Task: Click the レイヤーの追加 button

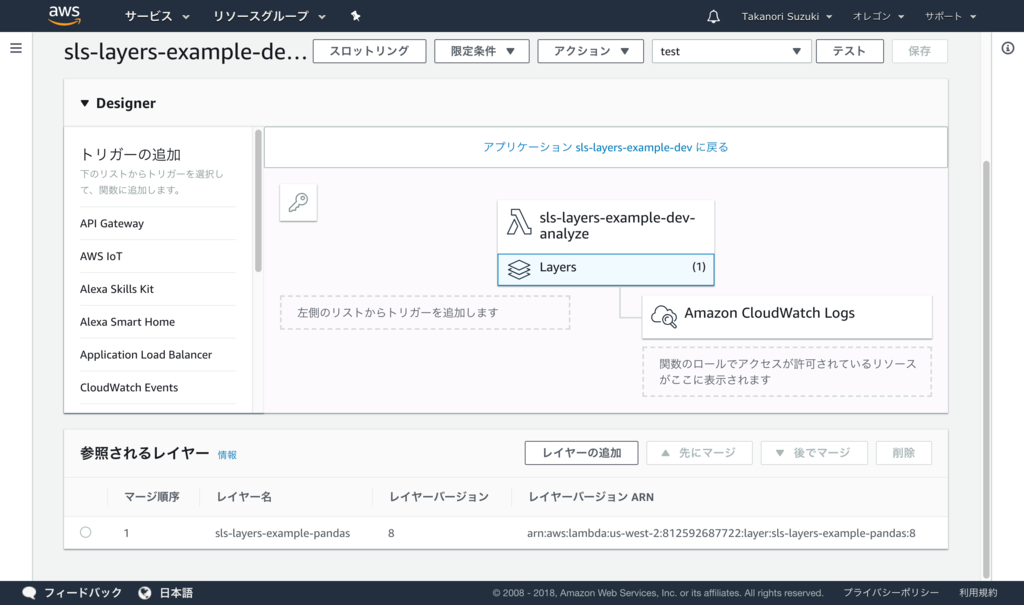Action: (581, 453)
